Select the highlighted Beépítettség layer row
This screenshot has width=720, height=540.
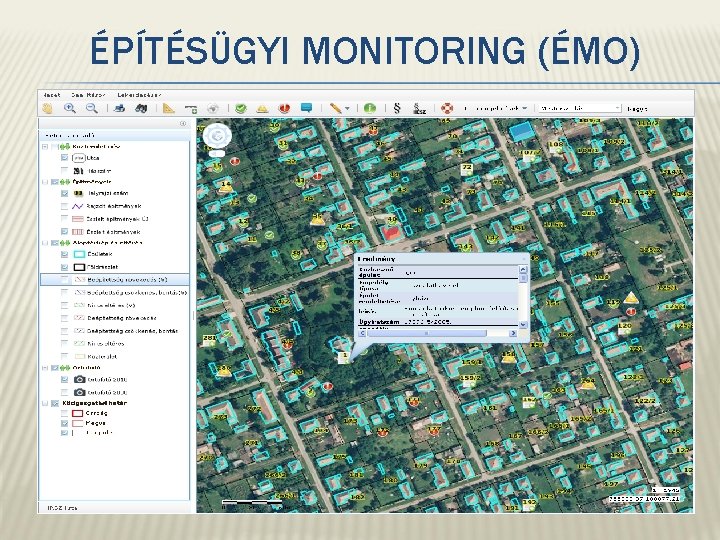coord(114,279)
